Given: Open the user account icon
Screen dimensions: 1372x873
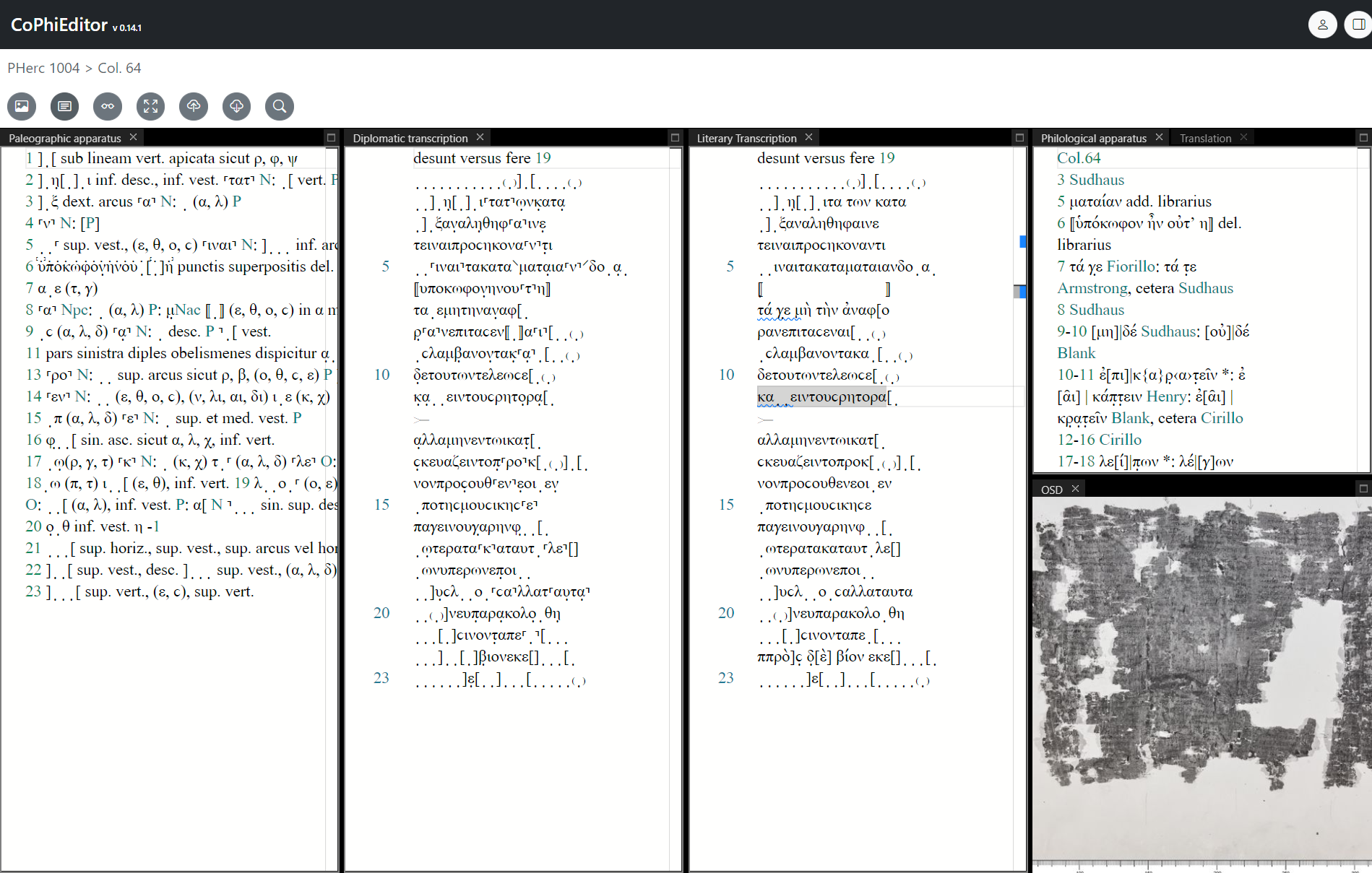Looking at the screenshot, I should [1323, 24].
